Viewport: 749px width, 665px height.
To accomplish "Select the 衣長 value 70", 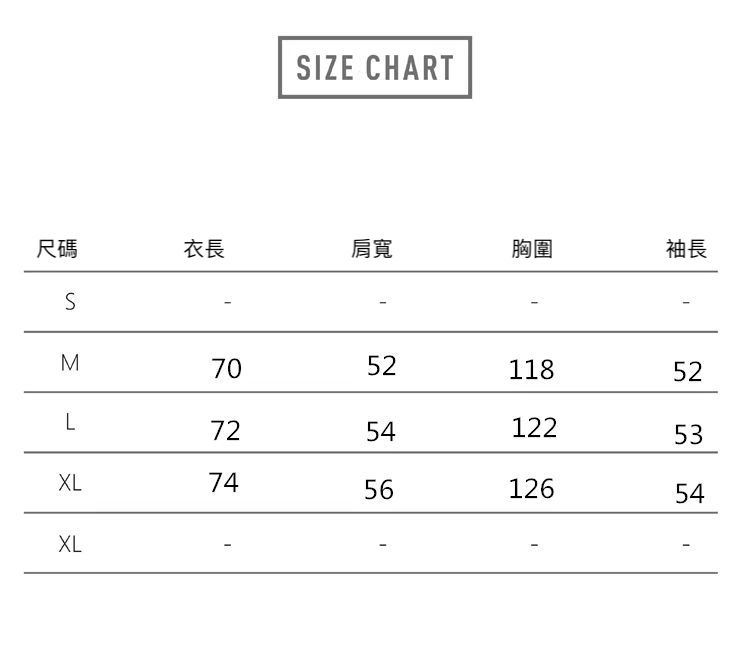I will click(226, 369).
